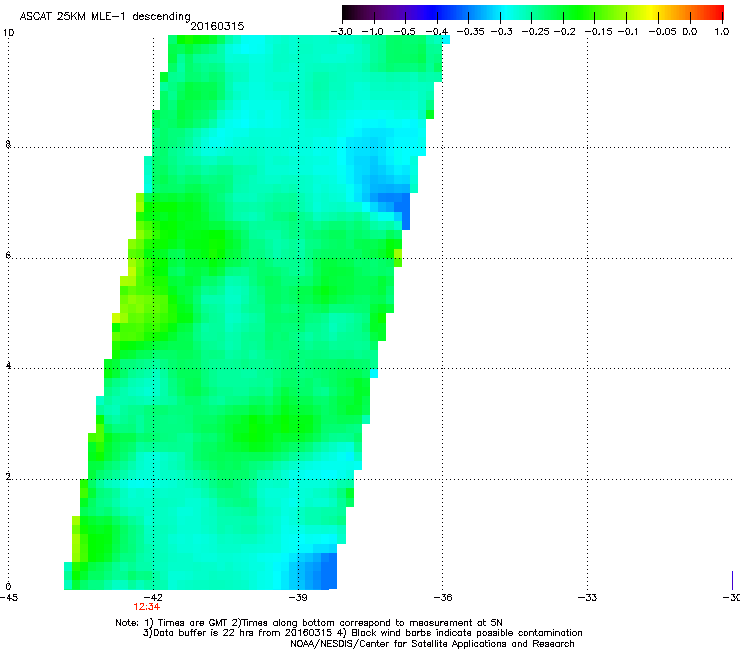Click the longitude axis label -39
This screenshot has width=740, height=650.
click(298, 598)
